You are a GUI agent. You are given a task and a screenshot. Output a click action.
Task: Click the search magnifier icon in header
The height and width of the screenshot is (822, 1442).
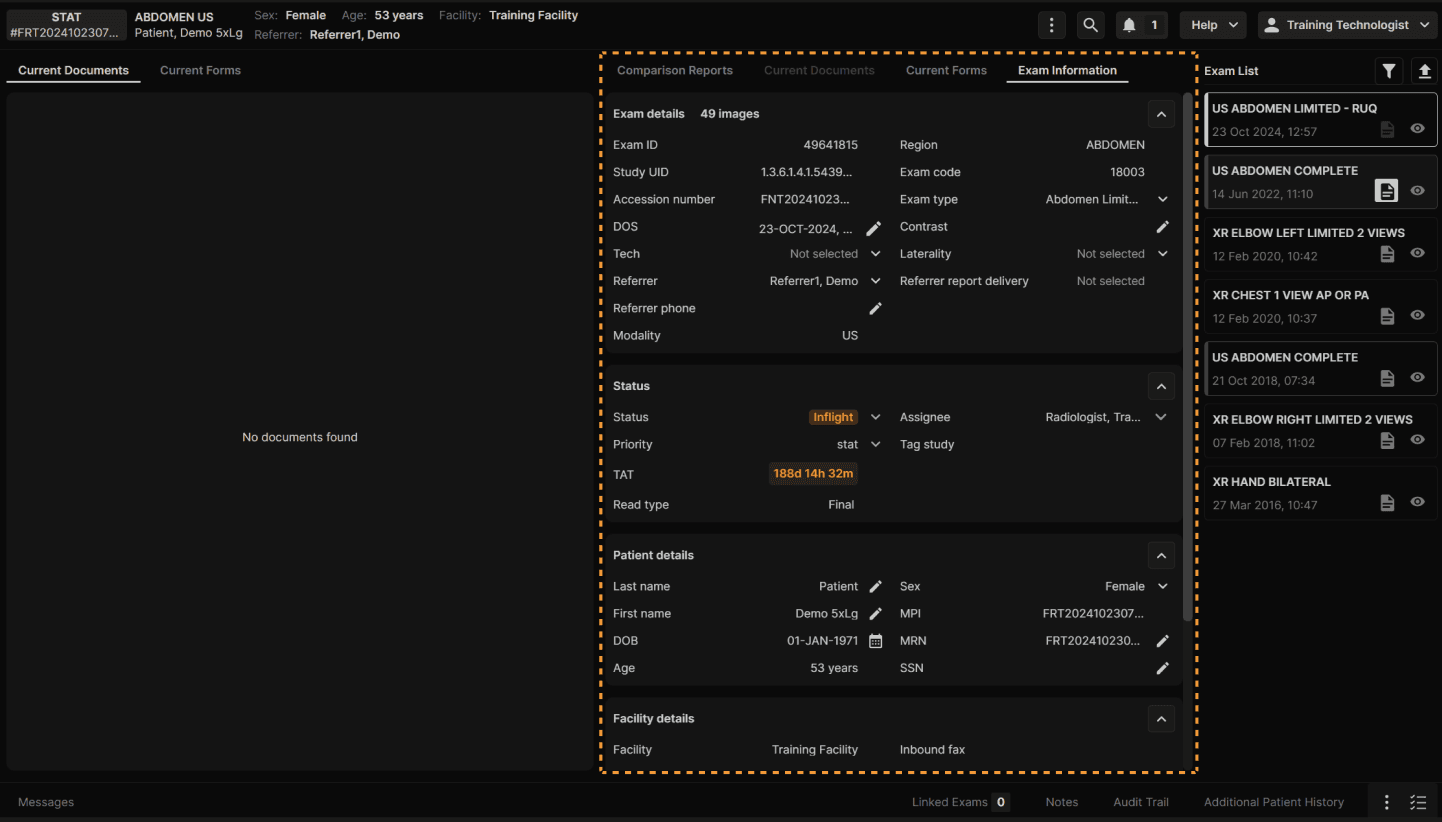[x=1090, y=25]
